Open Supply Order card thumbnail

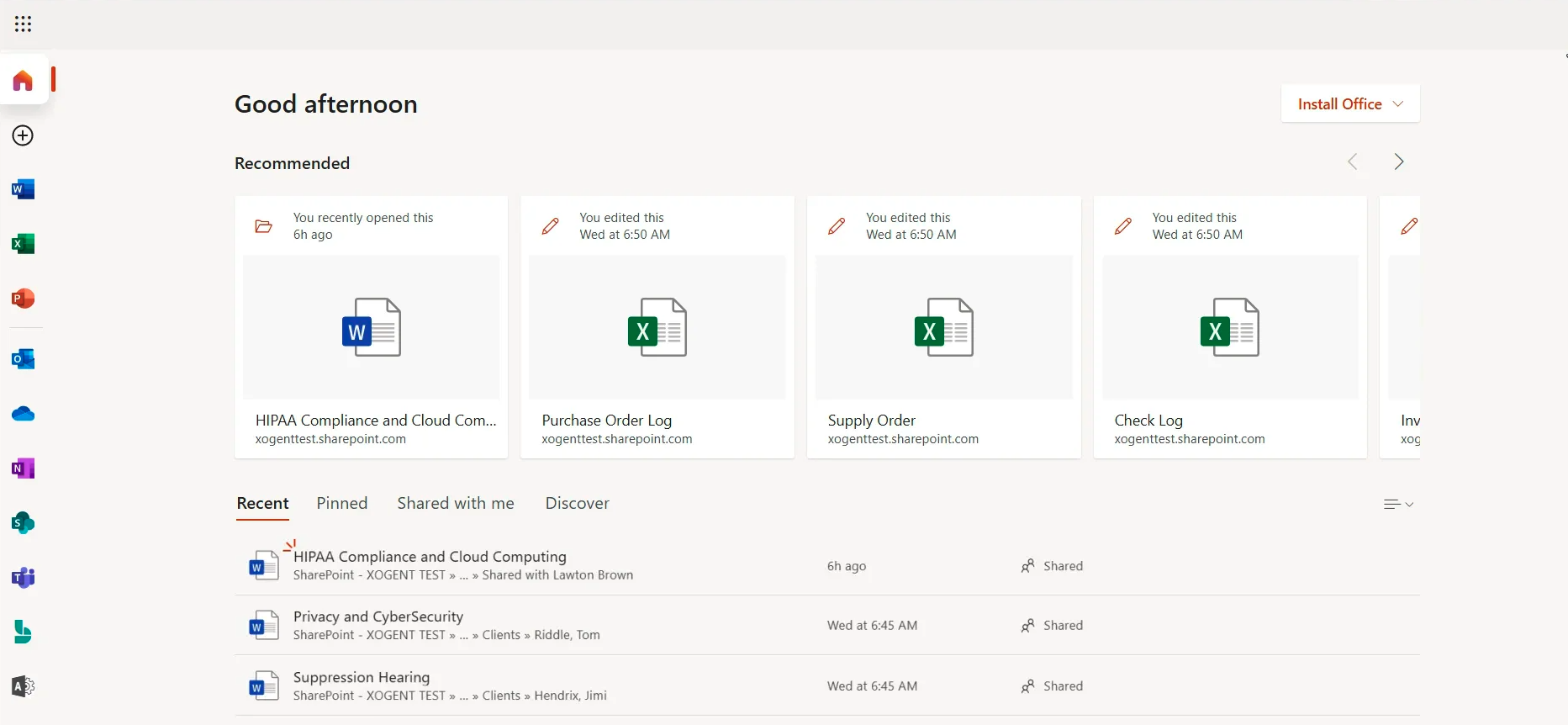point(943,327)
